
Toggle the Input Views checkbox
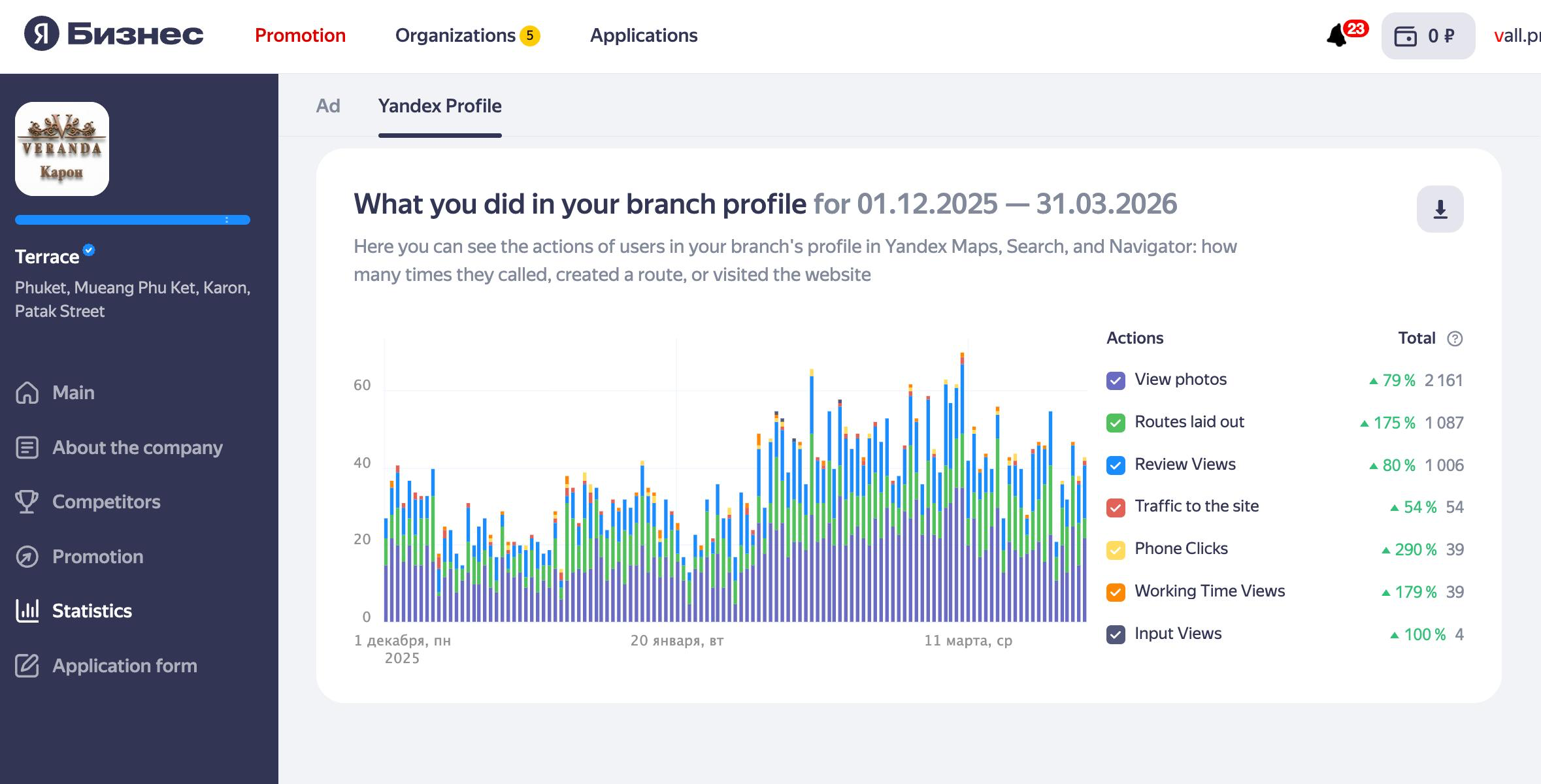[1116, 634]
